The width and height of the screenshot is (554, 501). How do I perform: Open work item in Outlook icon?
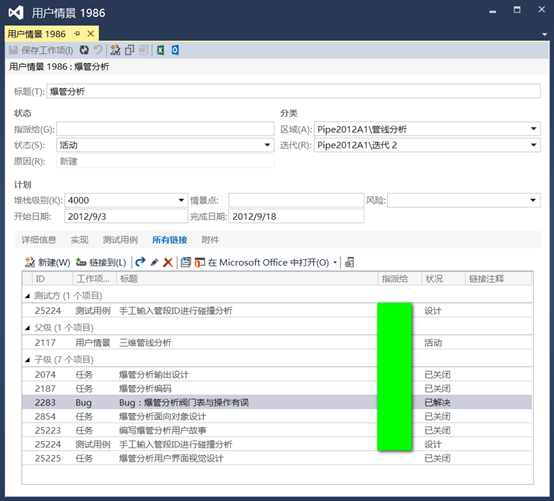(175, 50)
